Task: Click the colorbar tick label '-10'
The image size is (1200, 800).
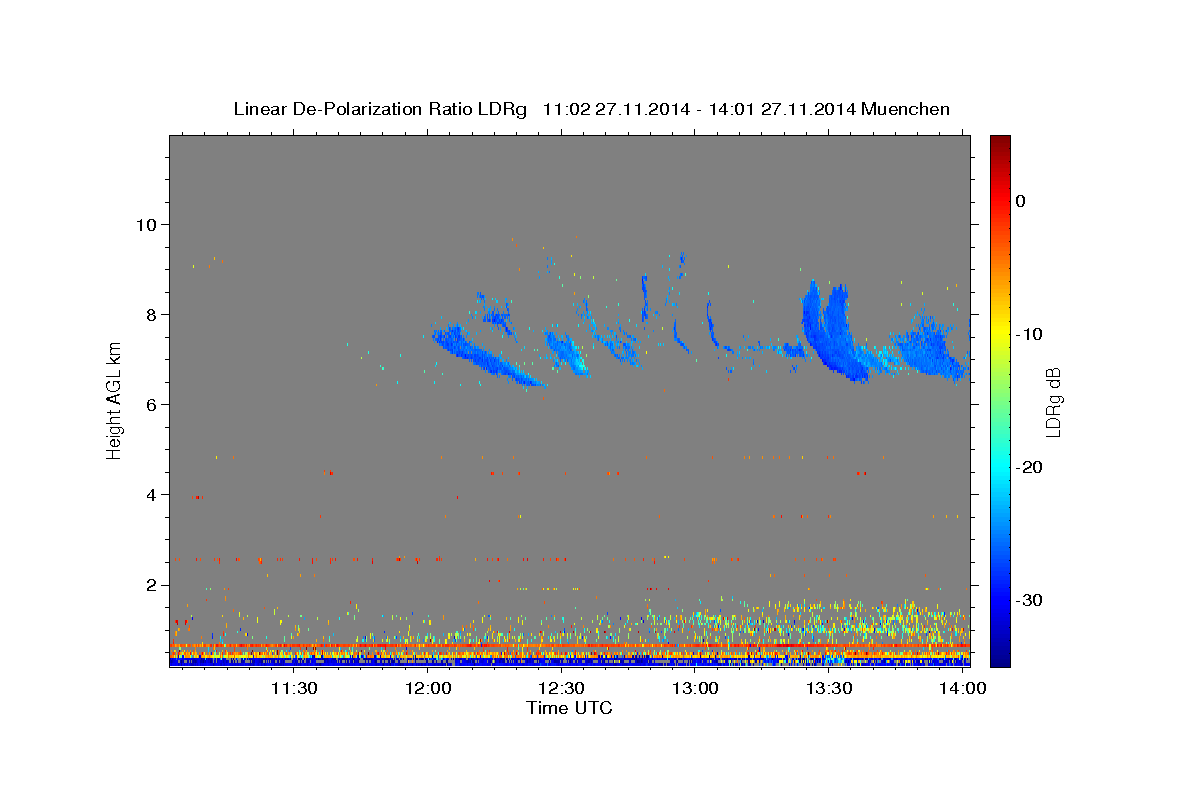Action: [x=1030, y=334]
